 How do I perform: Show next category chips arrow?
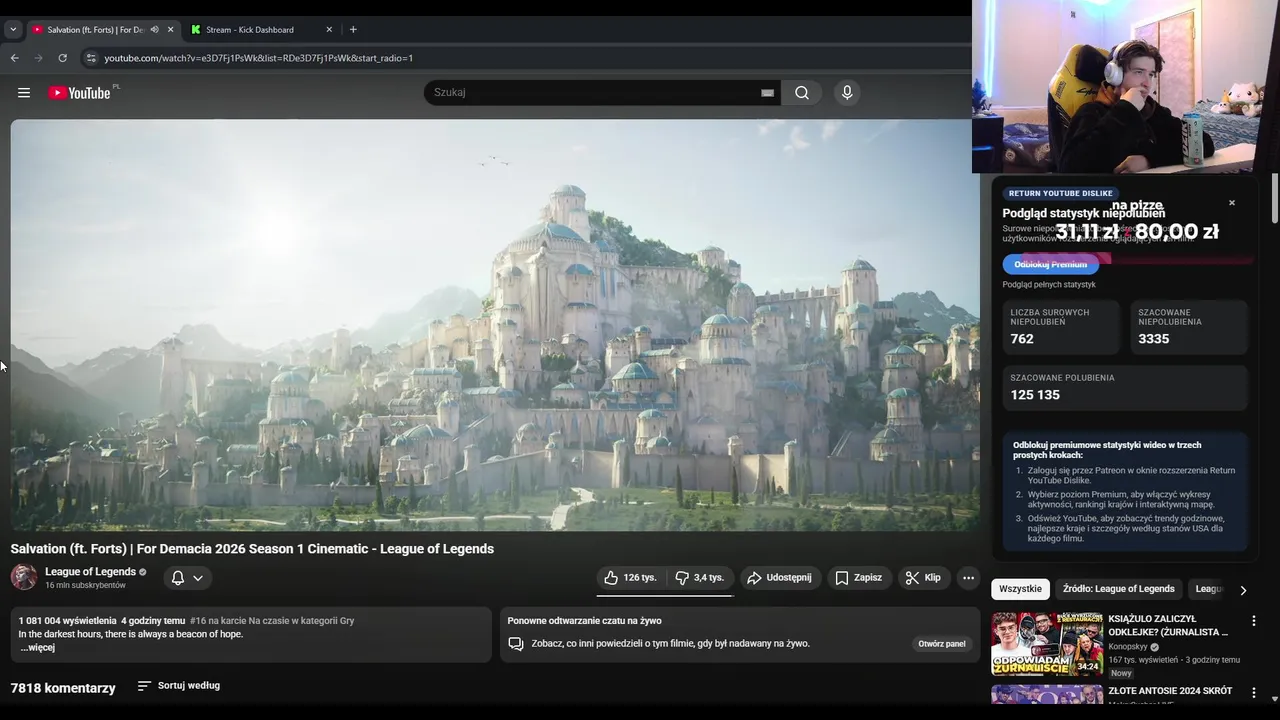pos(1243,590)
